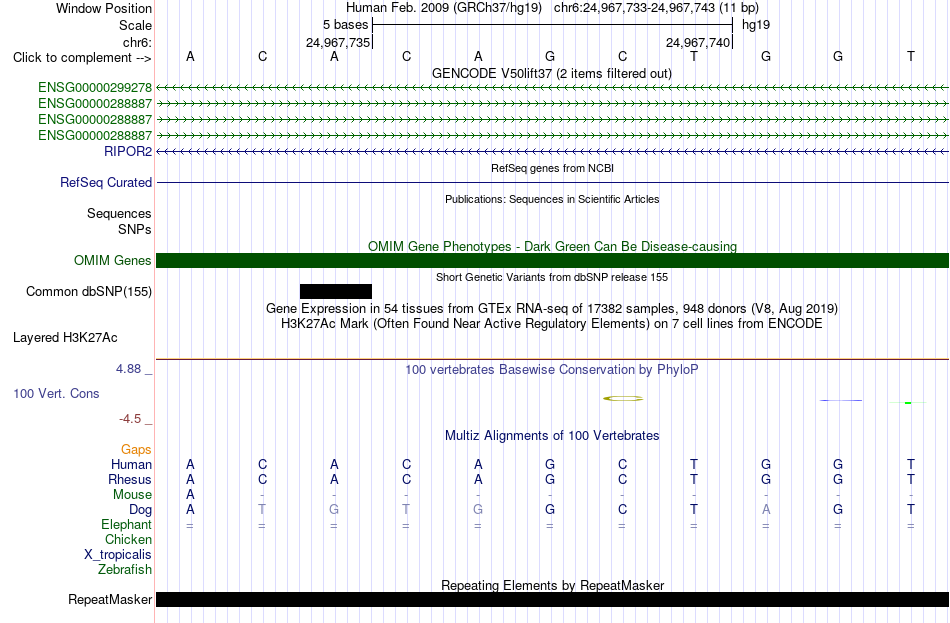The height and width of the screenshot is (623, 950).
Task: Click the 100 Vert. Cons track label
Action: (56, 393)
